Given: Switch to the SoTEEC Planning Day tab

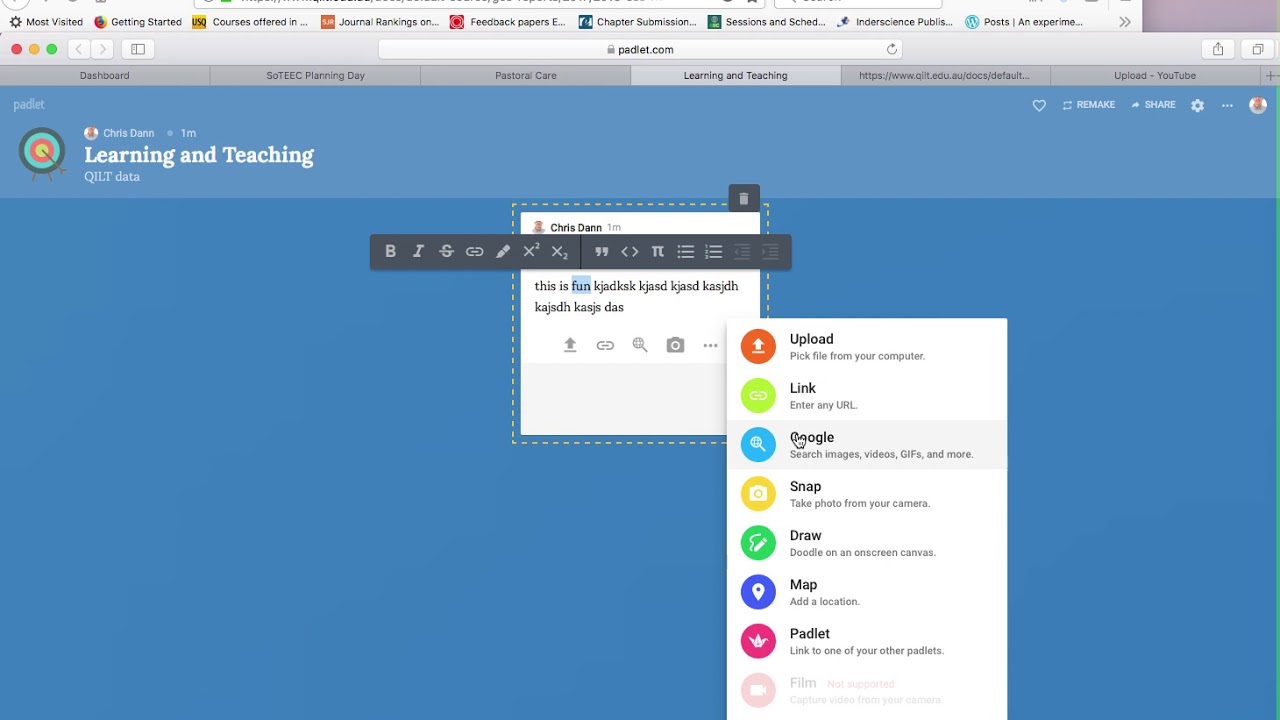Looking at the screenshot, I should 315,76.
